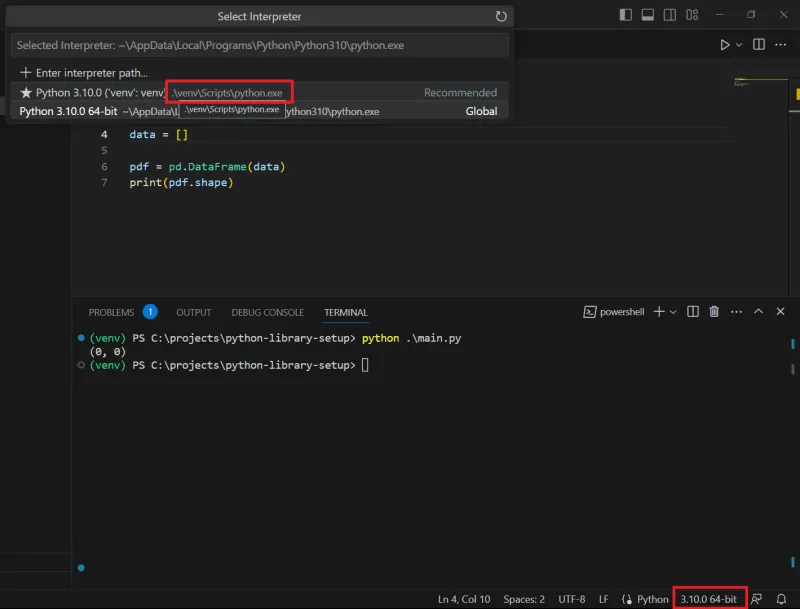Open a new terminal with the plus icon

pyautogui.click(x=659, y=311)
